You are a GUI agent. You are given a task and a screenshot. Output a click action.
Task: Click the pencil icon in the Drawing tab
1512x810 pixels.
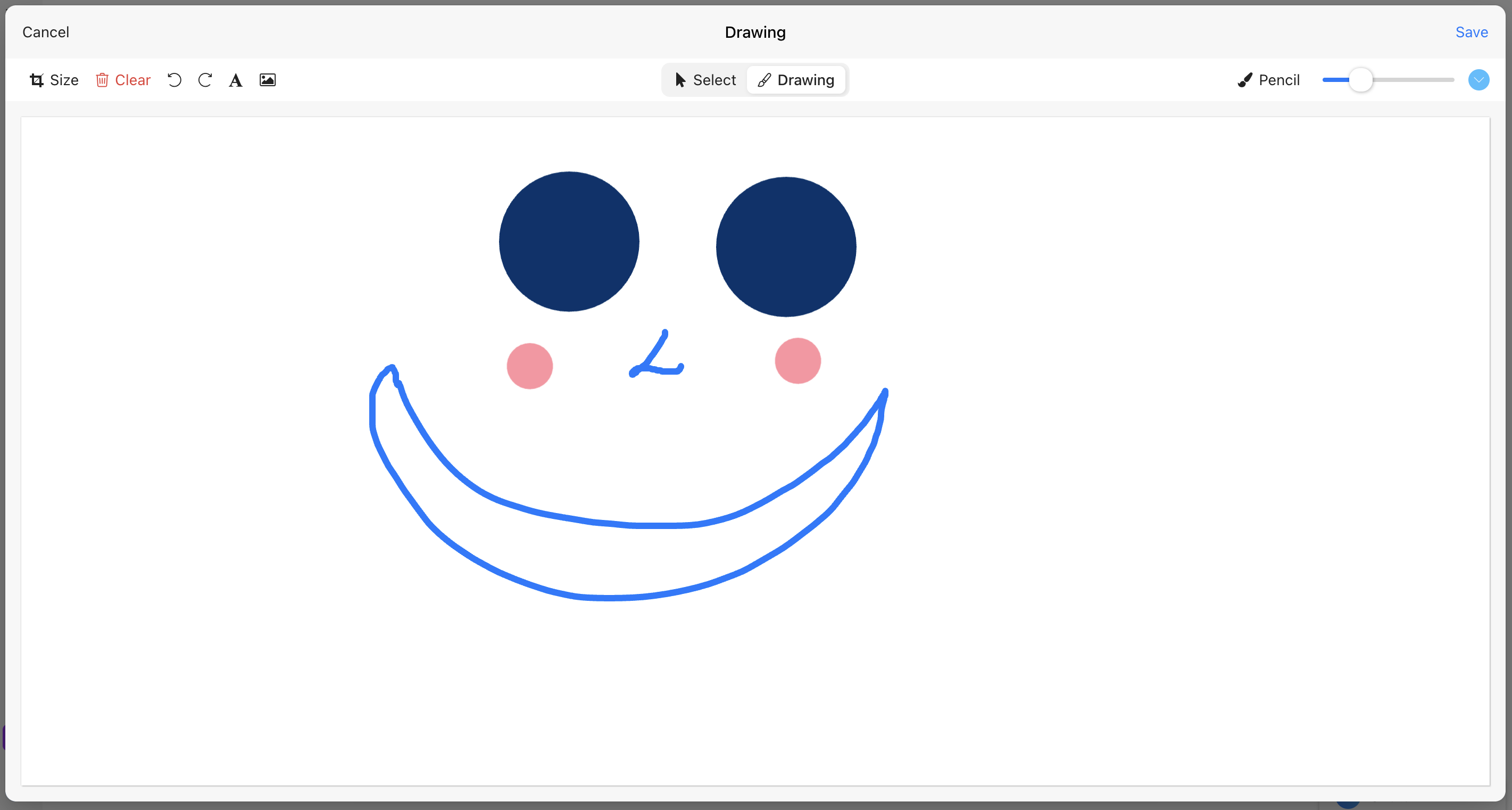(x=763, y=80)
